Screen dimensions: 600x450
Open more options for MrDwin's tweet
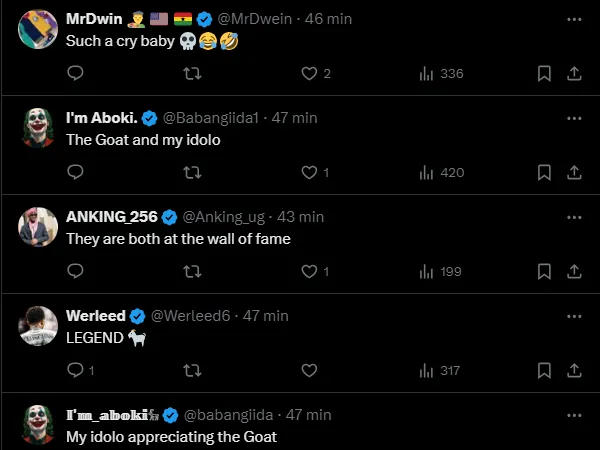[x=574, y=19]
